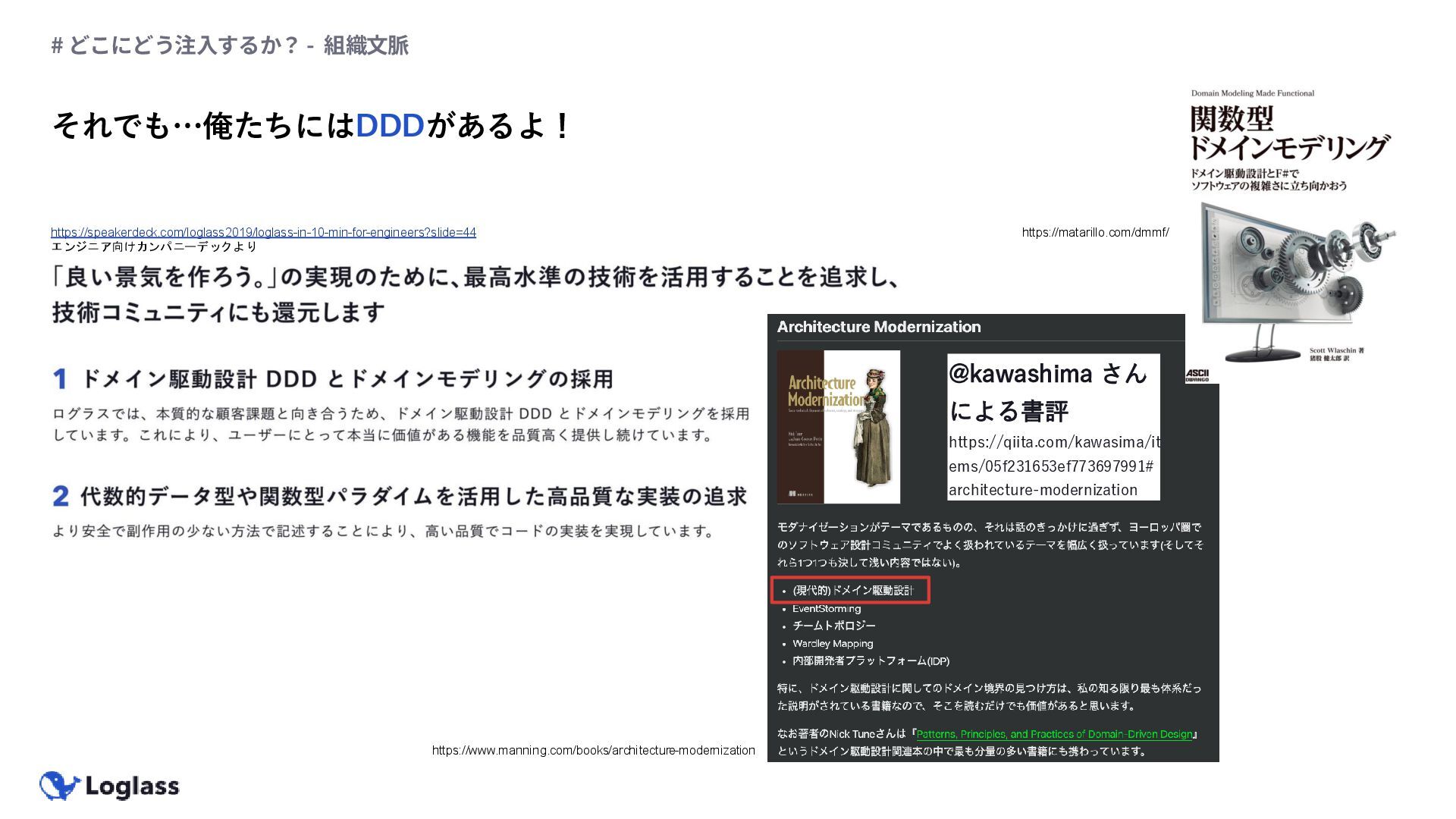Click the qiita.com kawasima review URL
This screenshot has width=1456, height=819.
point(1054,466)
